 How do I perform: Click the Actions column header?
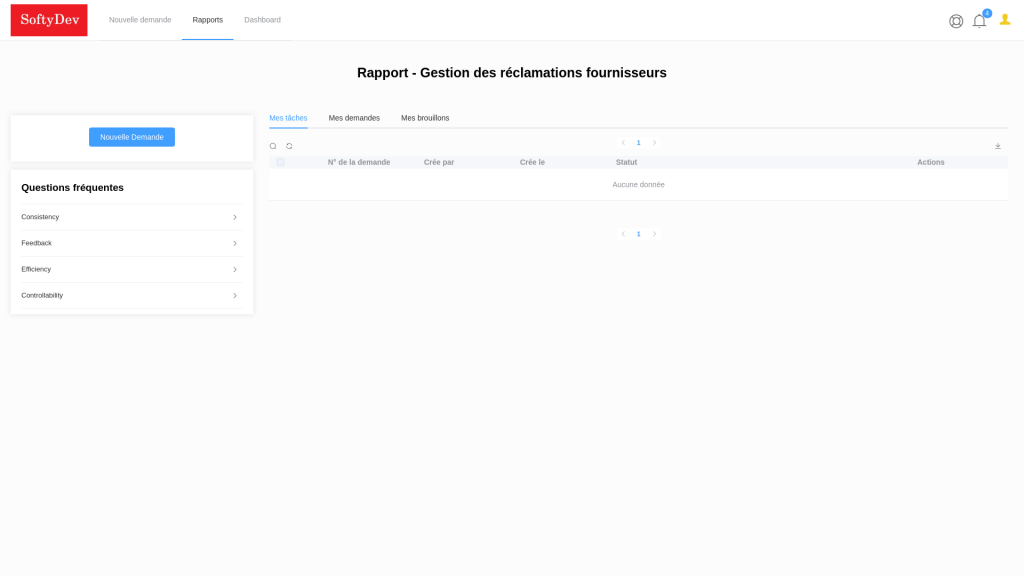[x=931, y=162]
